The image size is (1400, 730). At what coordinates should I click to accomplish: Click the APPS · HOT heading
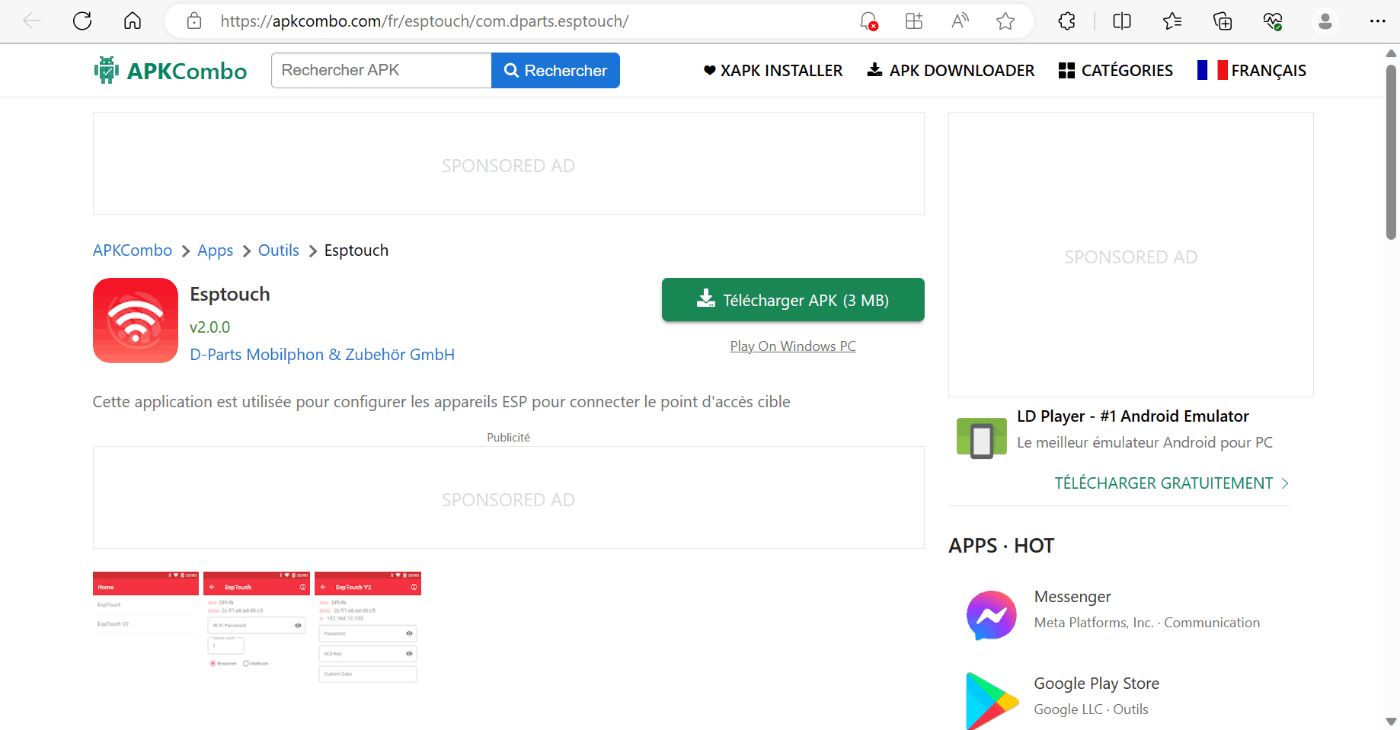click(x=1001, y=546)
